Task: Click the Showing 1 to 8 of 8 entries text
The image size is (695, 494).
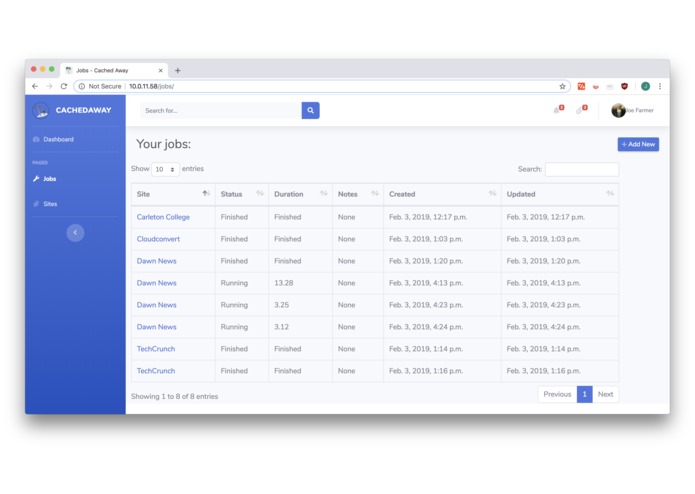Action: [x=175, y=397]
